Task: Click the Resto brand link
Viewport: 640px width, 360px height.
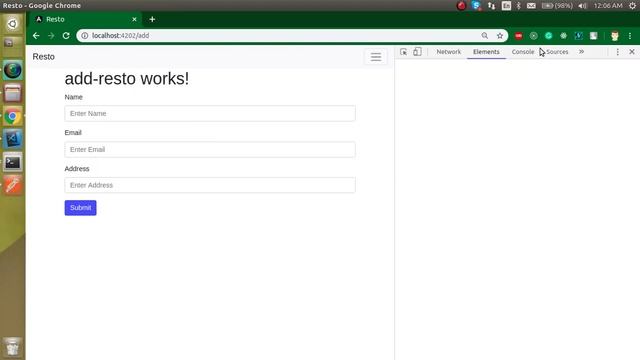Action: pos(44,57)
